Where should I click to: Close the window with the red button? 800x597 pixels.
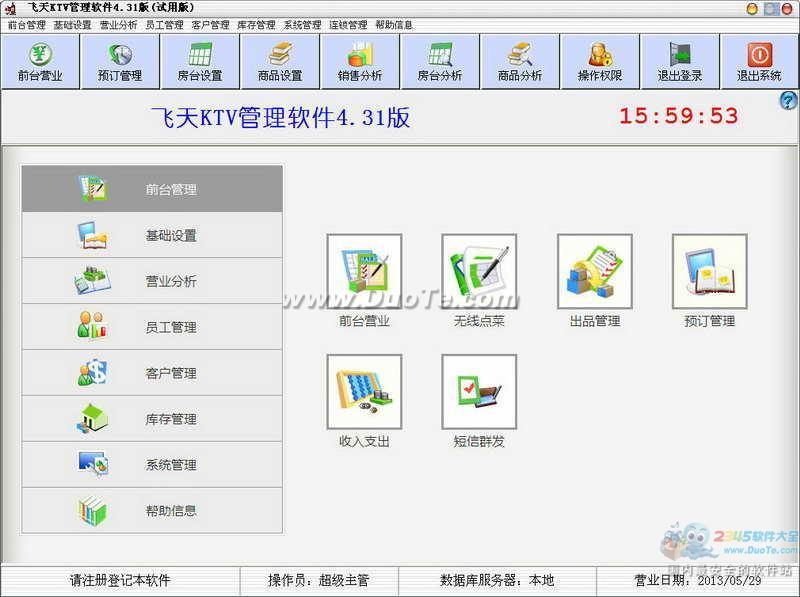click(787, 9)
